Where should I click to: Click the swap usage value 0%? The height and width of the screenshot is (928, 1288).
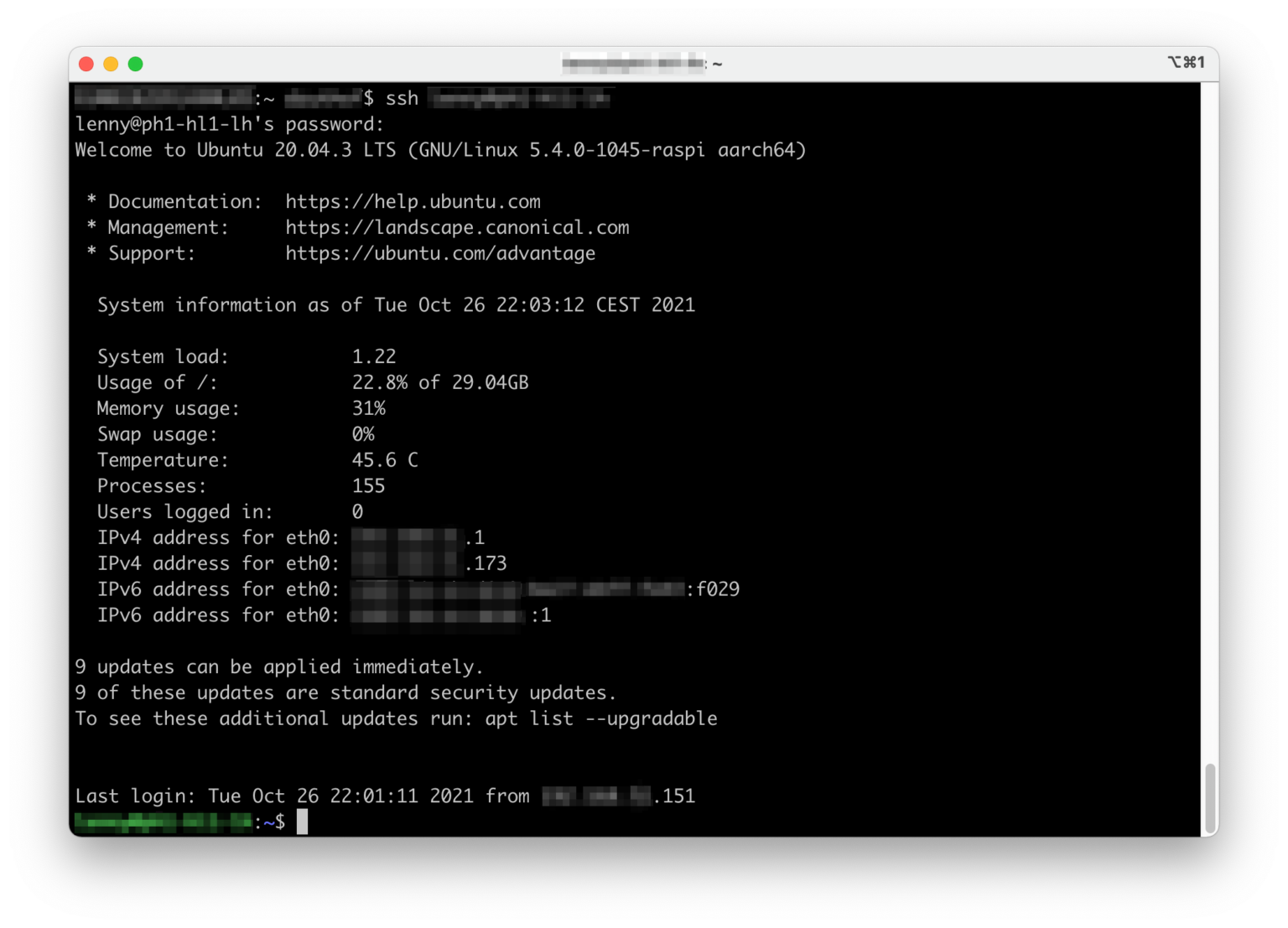pyautogui.click(x=363, y=434)
